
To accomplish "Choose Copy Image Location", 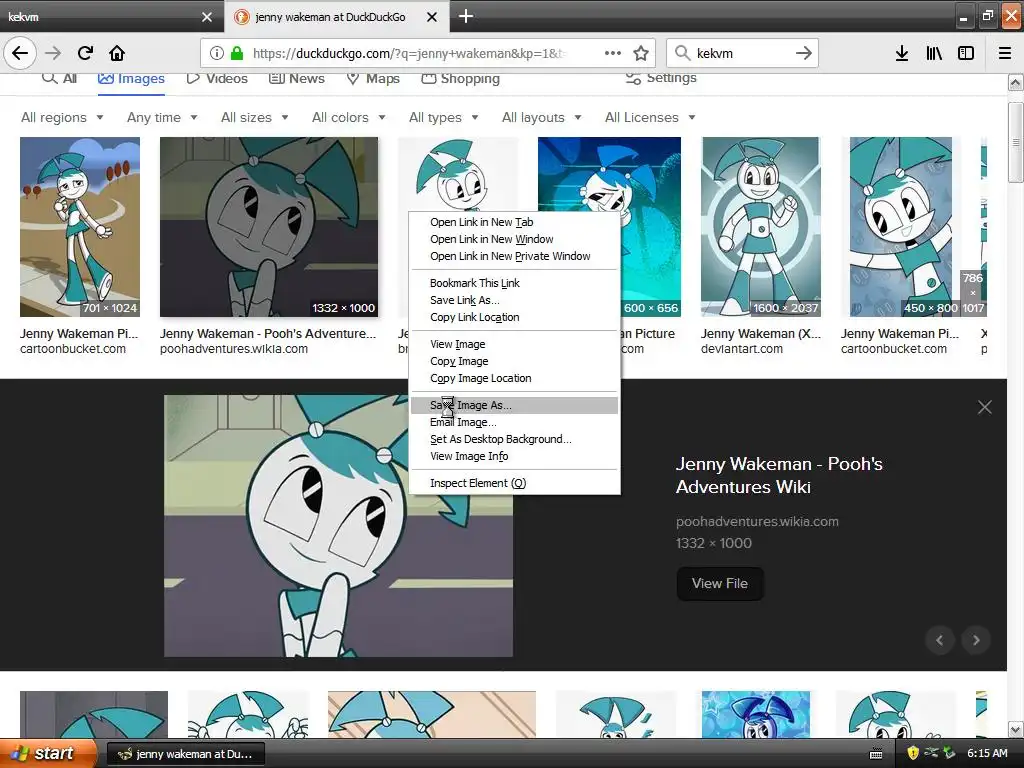I will click(x=514, y=378).
